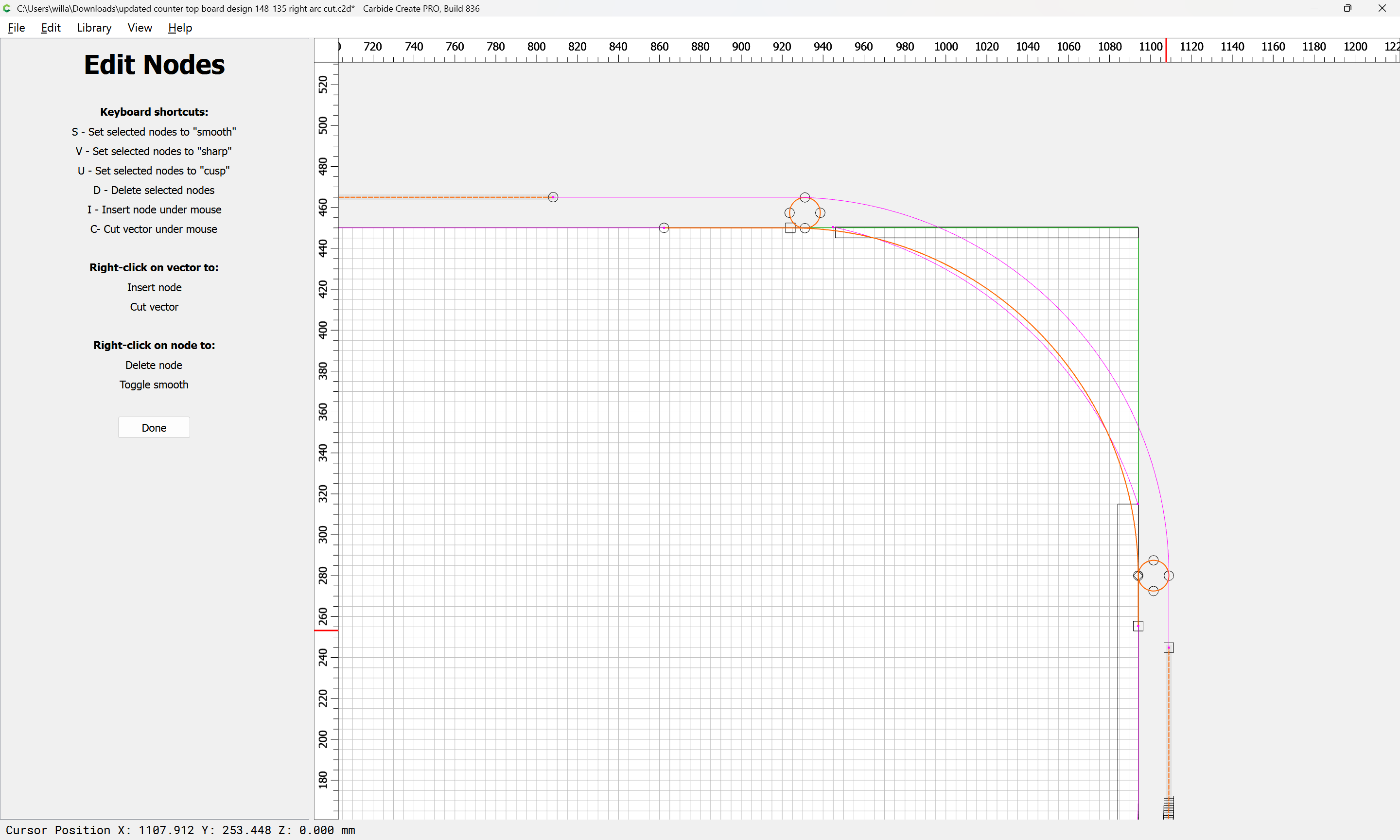
Task: Select the bottom node of the lower-right small circle
Action: click(1153, 591)
